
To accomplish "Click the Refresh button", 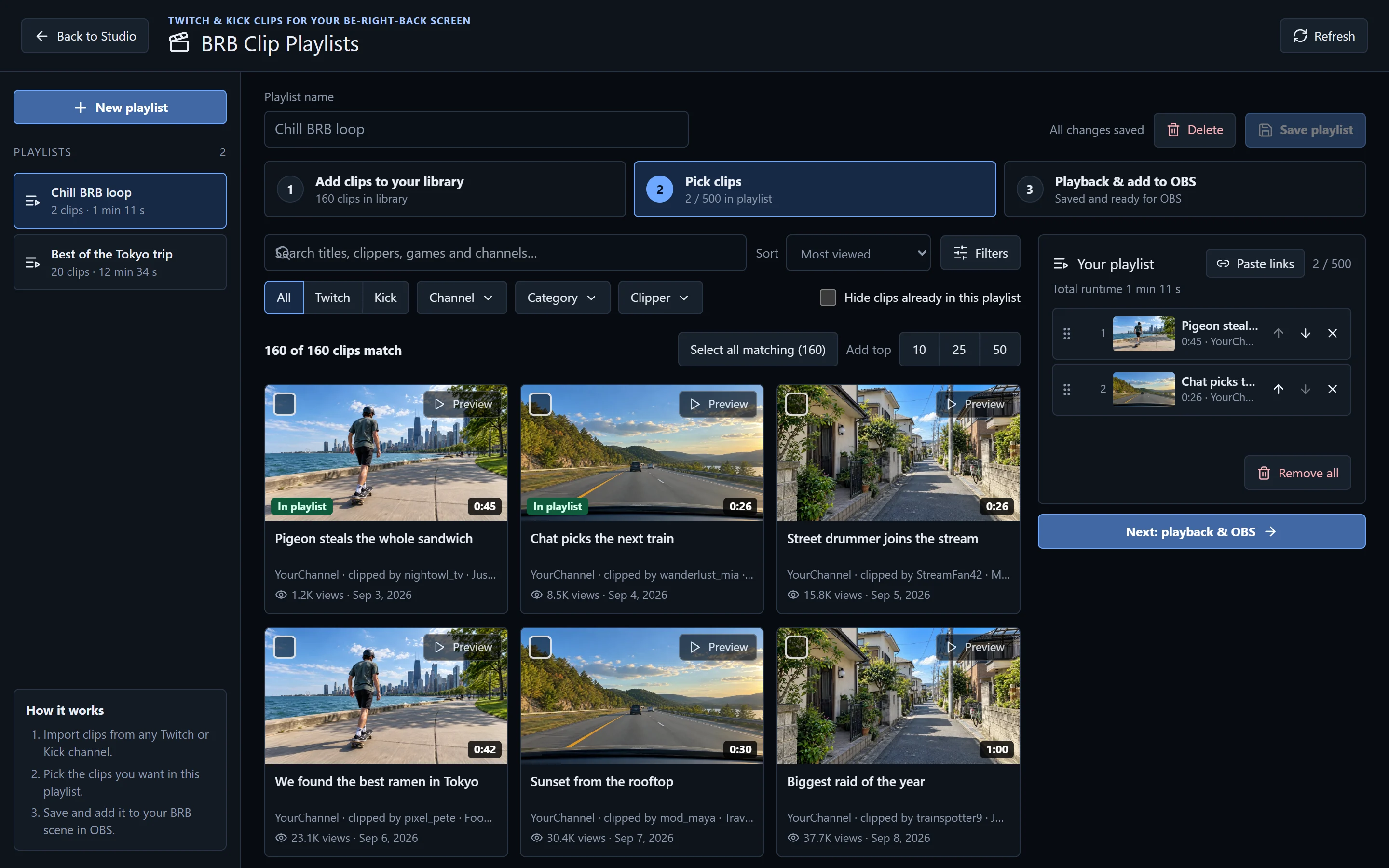I will [x=1323, y=36].
